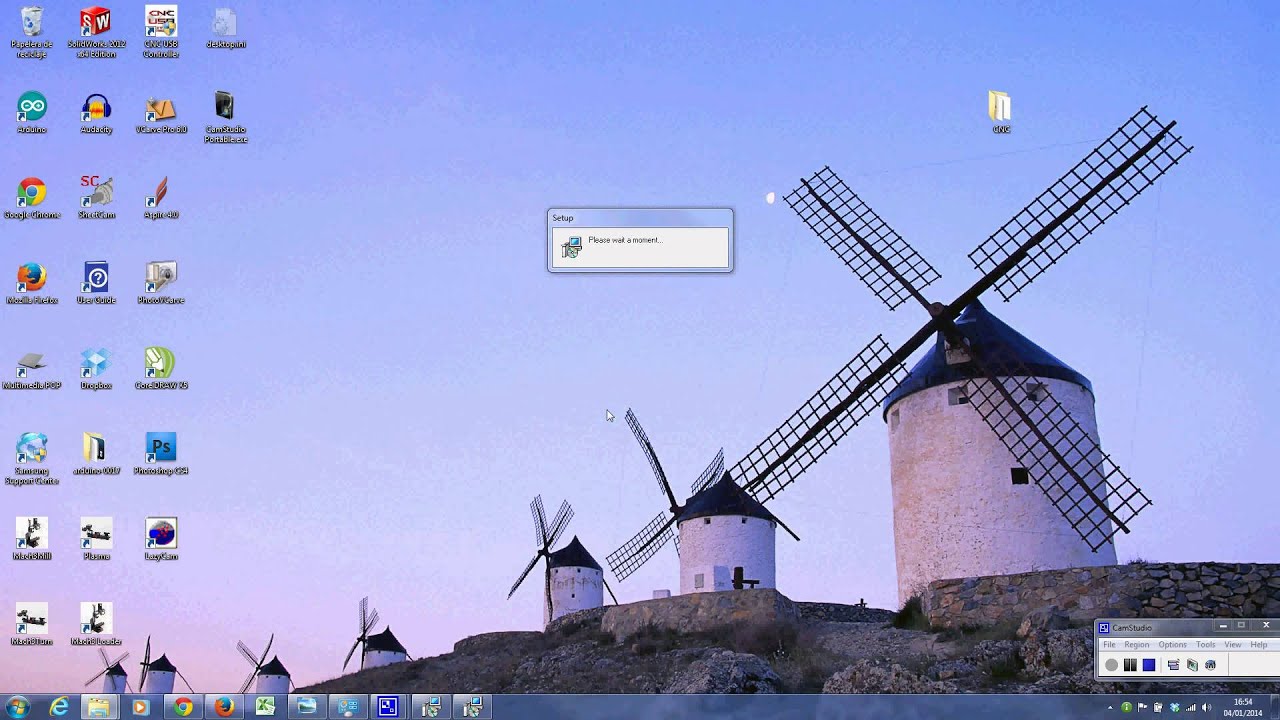This screenshot has width=1280, height=720.
Task: Select the VCarve Pro 6.0 desktop shortcut
Action: [161, 113]
